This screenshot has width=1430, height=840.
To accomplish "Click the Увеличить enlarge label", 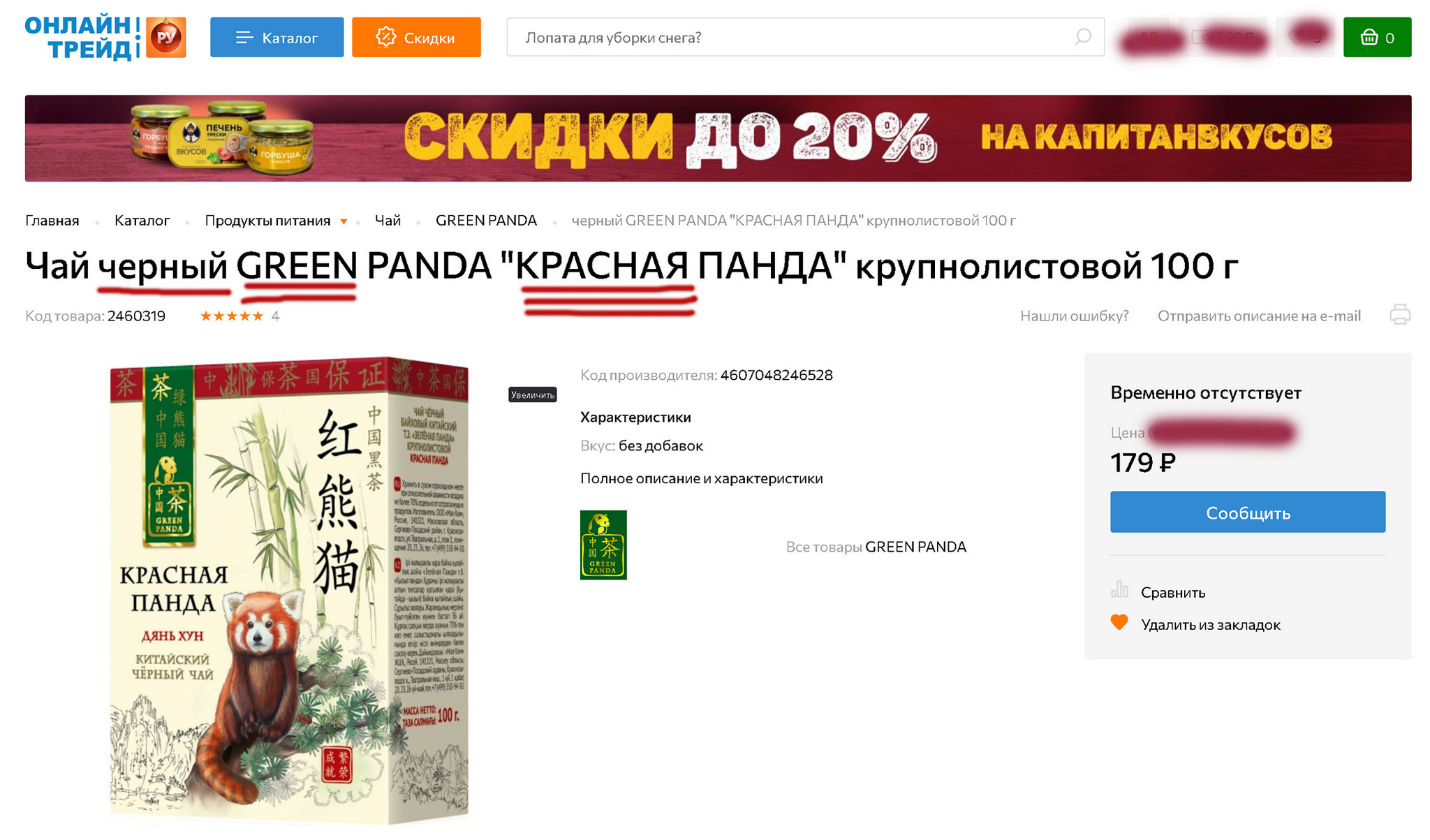I will point(532,395).
